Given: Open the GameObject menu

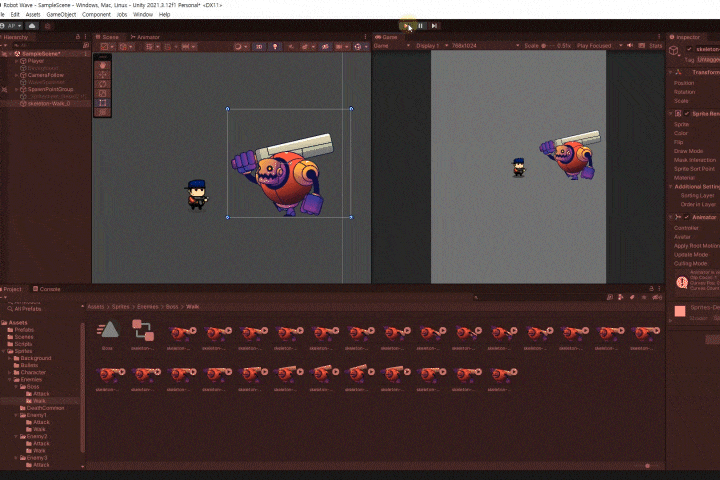Looking at the screenshot, I should point(61,15).
